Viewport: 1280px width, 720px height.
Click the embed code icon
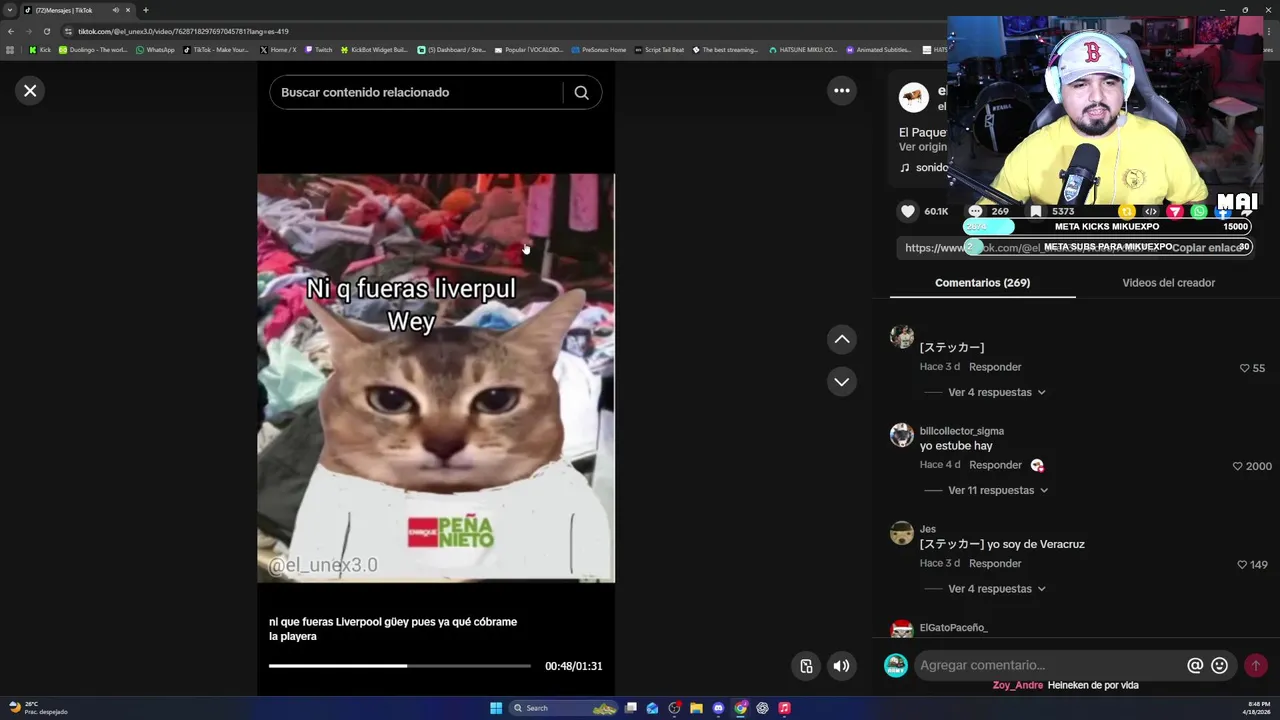coord(1151,211)
